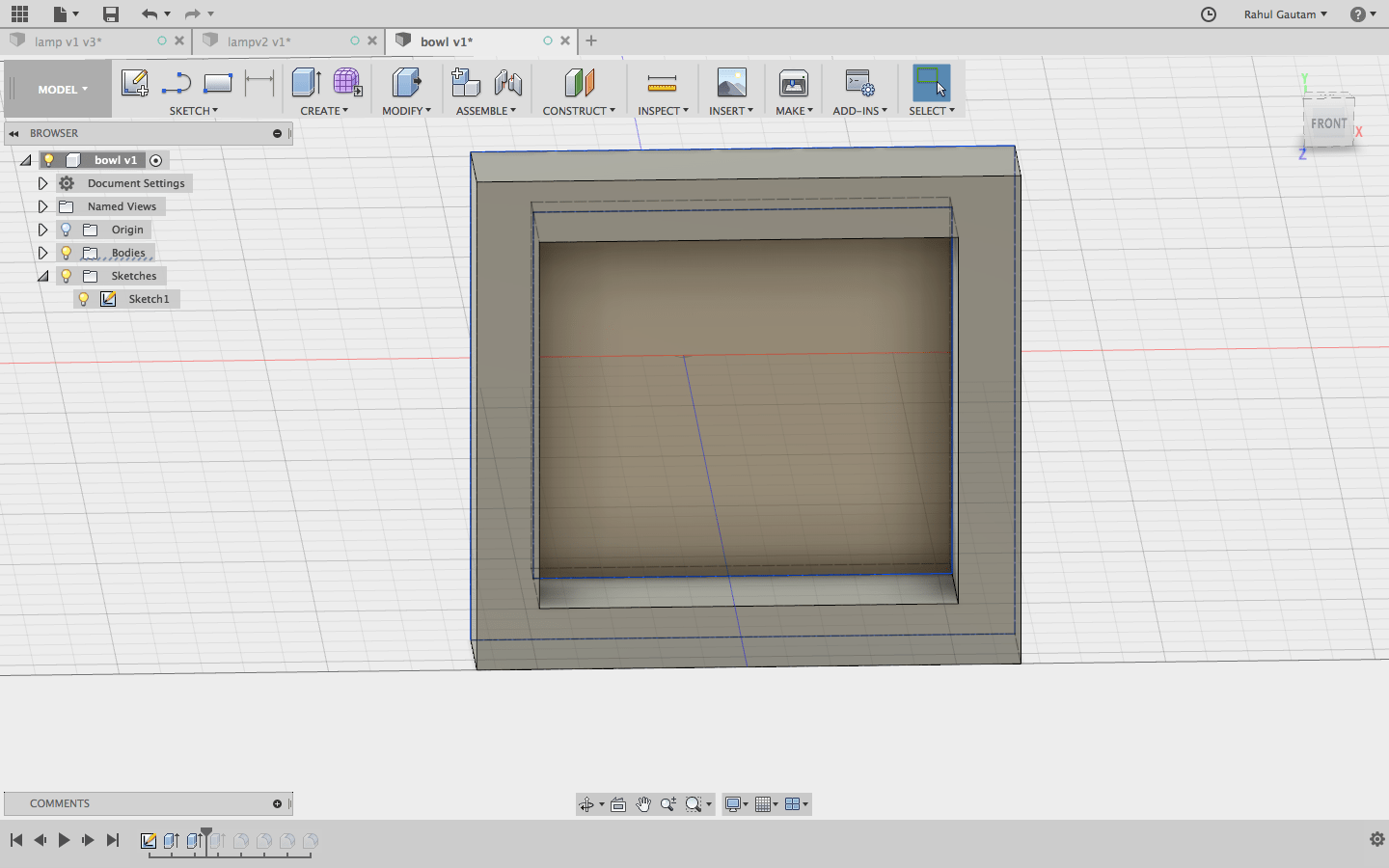Click the FRONT face of ViewCube

tap(1328, 123)
